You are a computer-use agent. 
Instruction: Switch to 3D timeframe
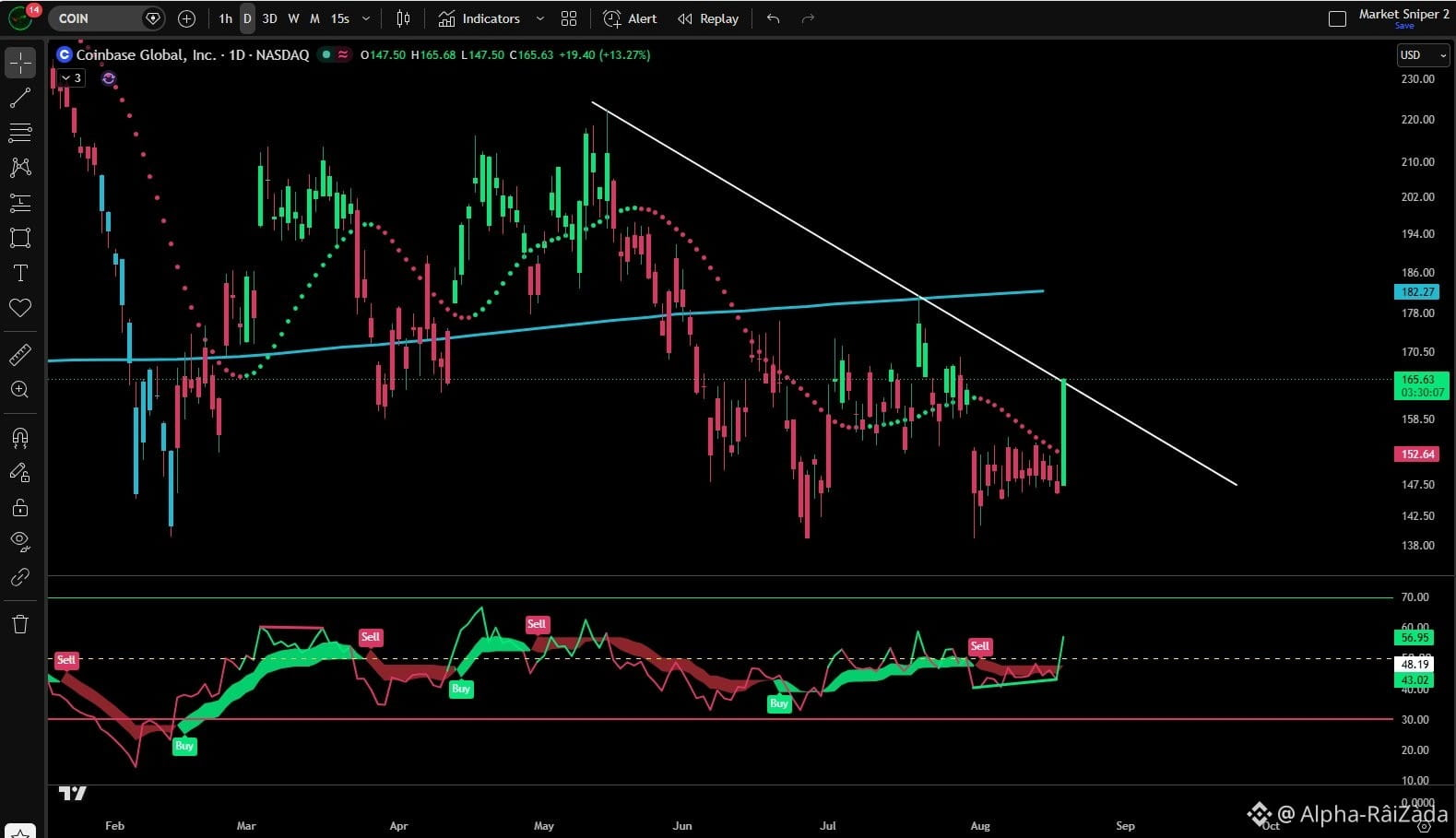point(269,18)
